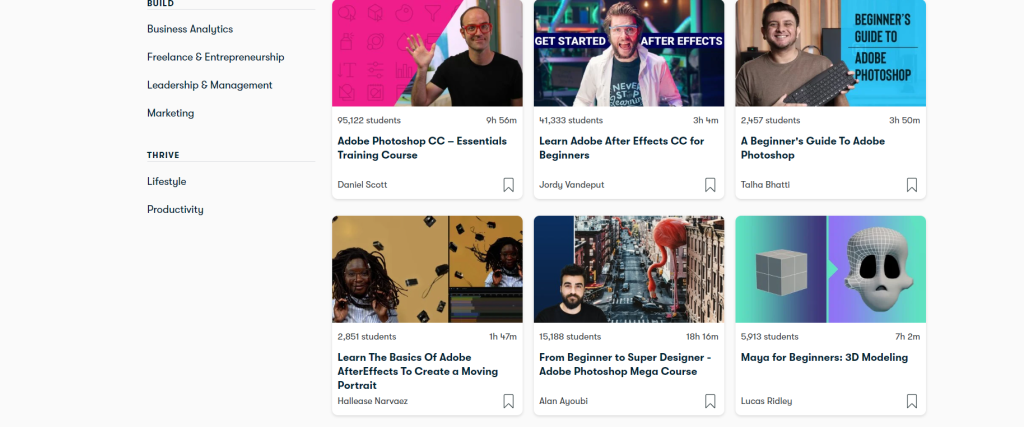
Task: Toggle bookmark for Maya for Beginners course
Action: coord(912,401)
